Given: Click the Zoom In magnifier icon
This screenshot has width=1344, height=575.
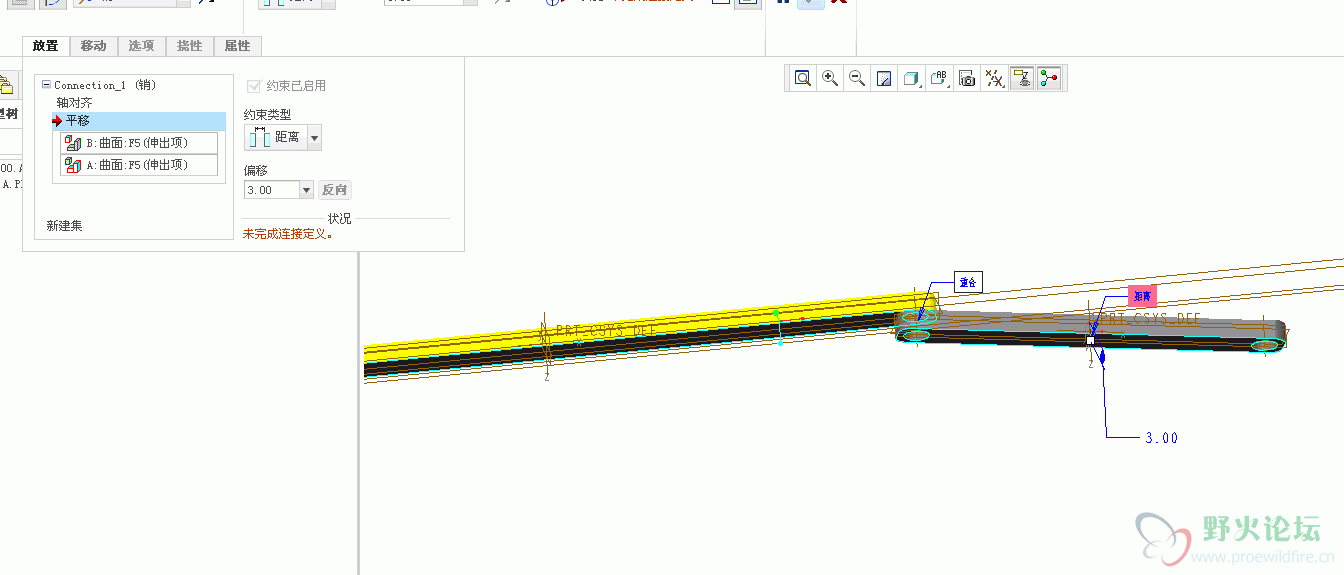Looking at the screenshot, I should 829,78.
